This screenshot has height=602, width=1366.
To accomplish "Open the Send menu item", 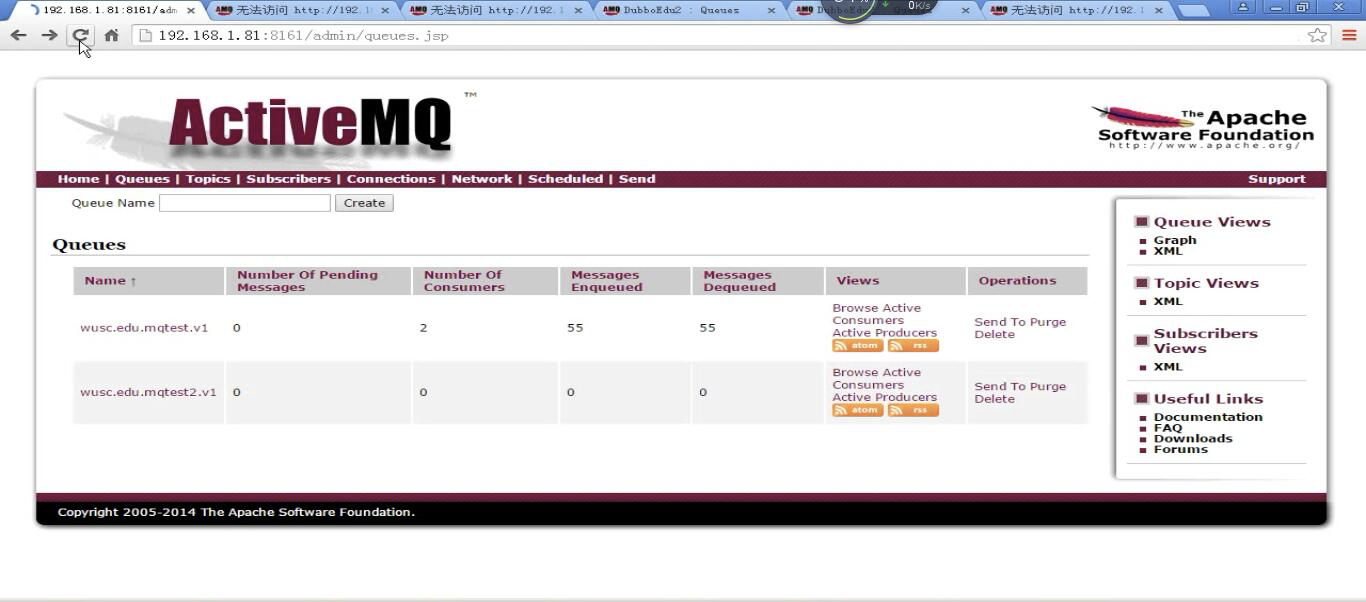I will pyautogui.click(x=637, y=179).
